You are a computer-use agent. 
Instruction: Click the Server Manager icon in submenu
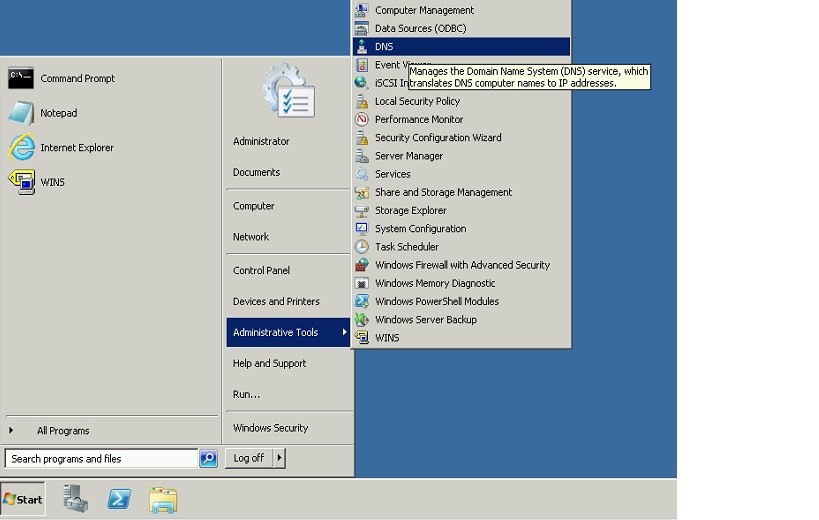[x=361, y=156]
